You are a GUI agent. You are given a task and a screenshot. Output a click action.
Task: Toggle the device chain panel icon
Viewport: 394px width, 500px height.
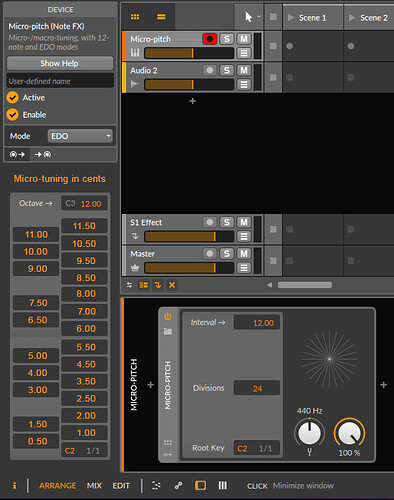click(156, 486)
